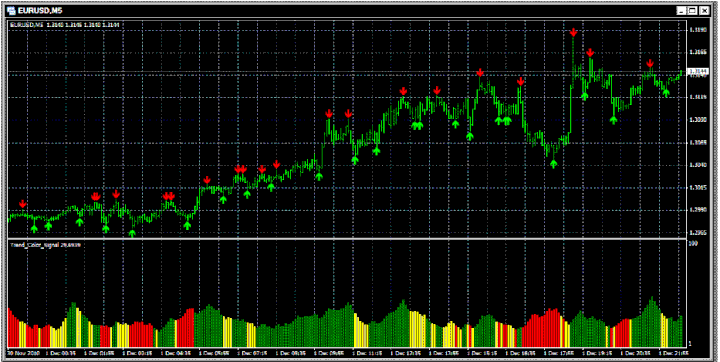Select the lowest green arrow under the late trough
Image resolution: width=720 pixels, height=362 pixels.
point(553,164)
